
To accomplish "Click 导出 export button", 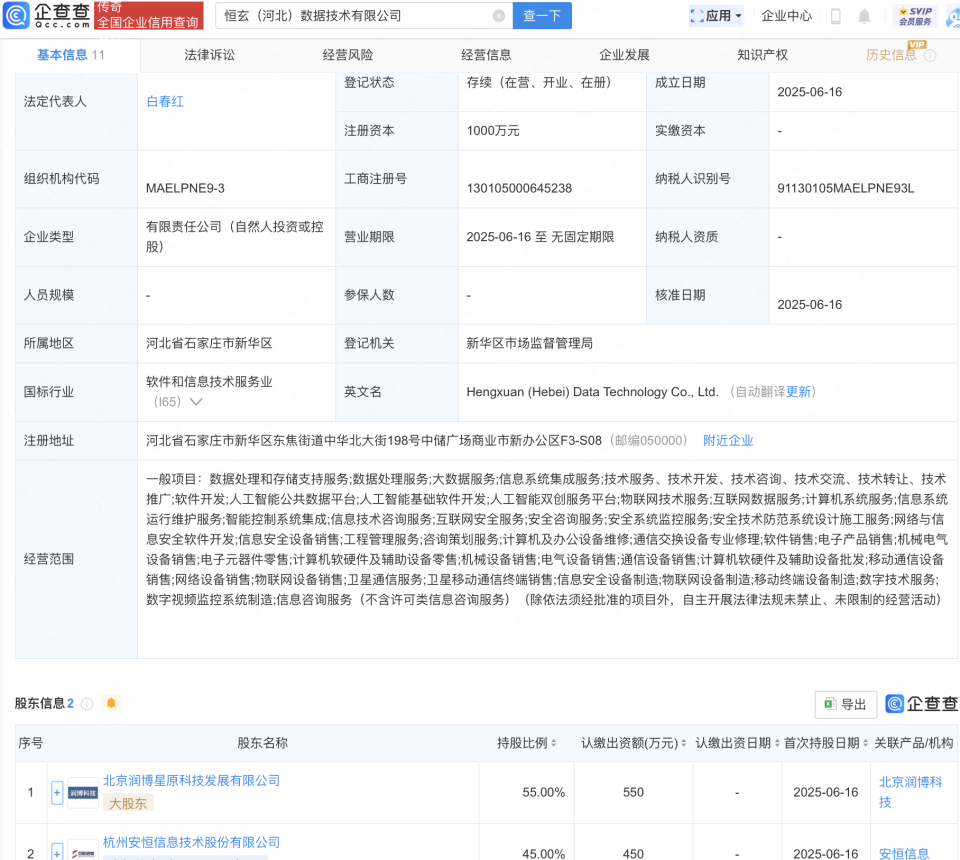I will 846,704.
